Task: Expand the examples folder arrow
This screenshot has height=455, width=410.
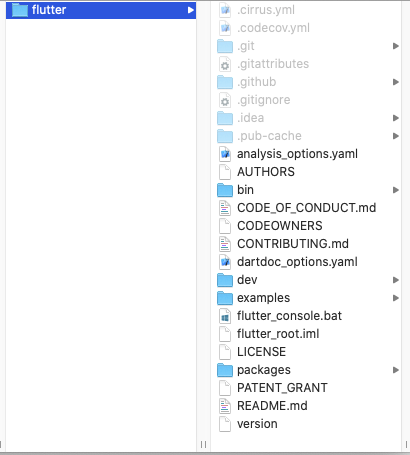Action: point(396,298)
